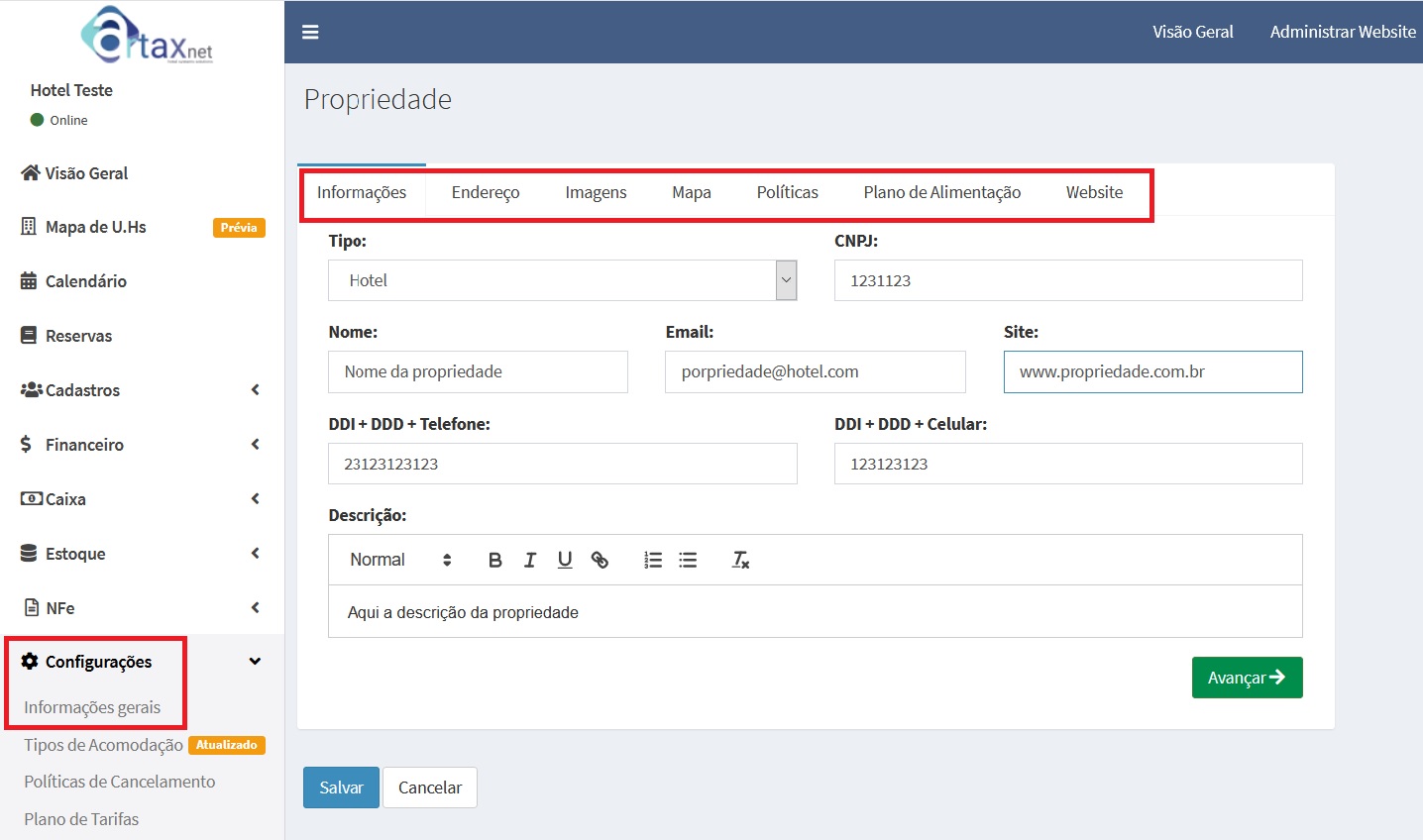The image size is (1423, 840).
Task: Open Administrar Website link
Action: [x=1343, y=32]
